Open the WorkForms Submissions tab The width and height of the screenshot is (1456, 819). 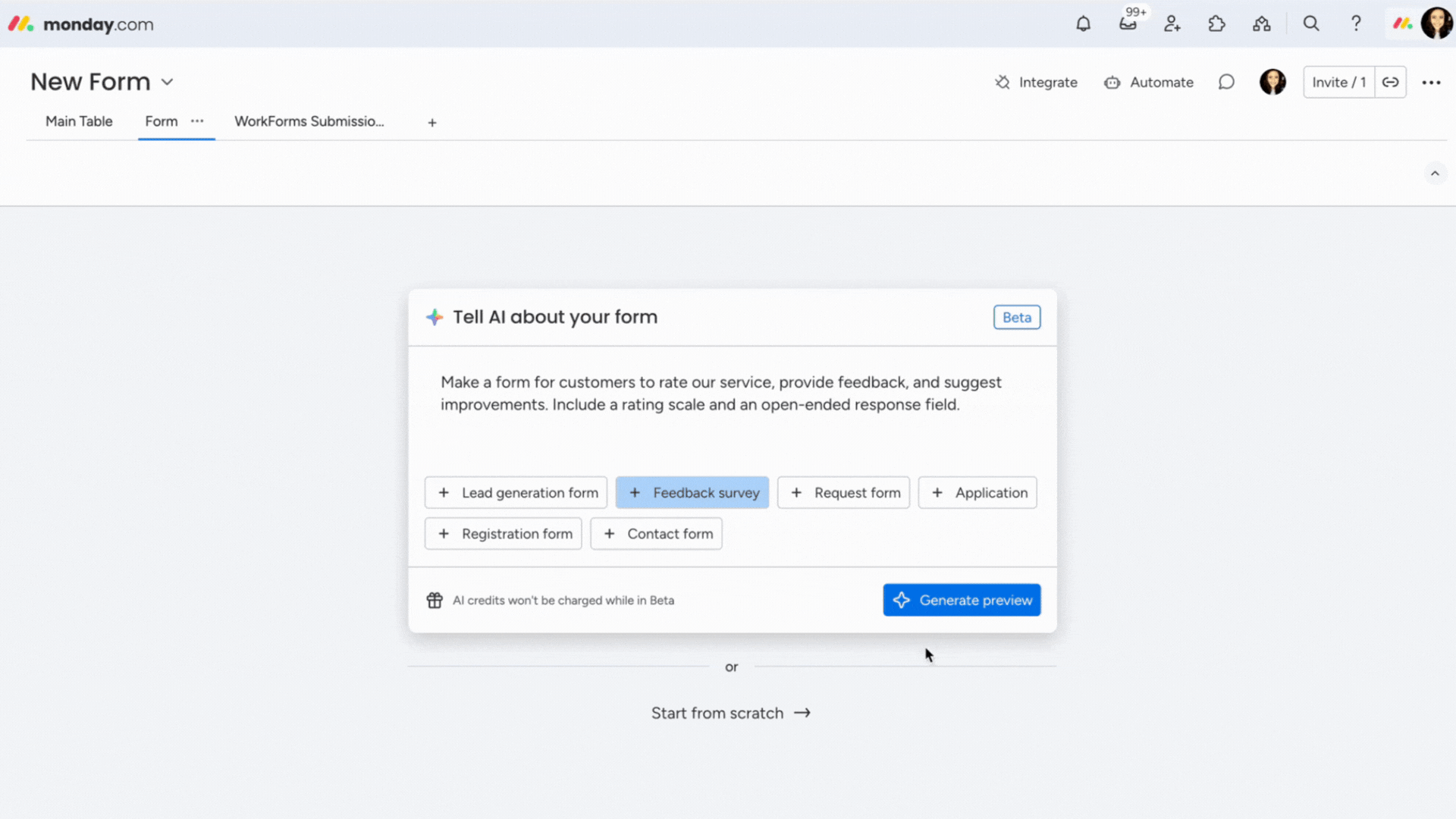point(309,121)
